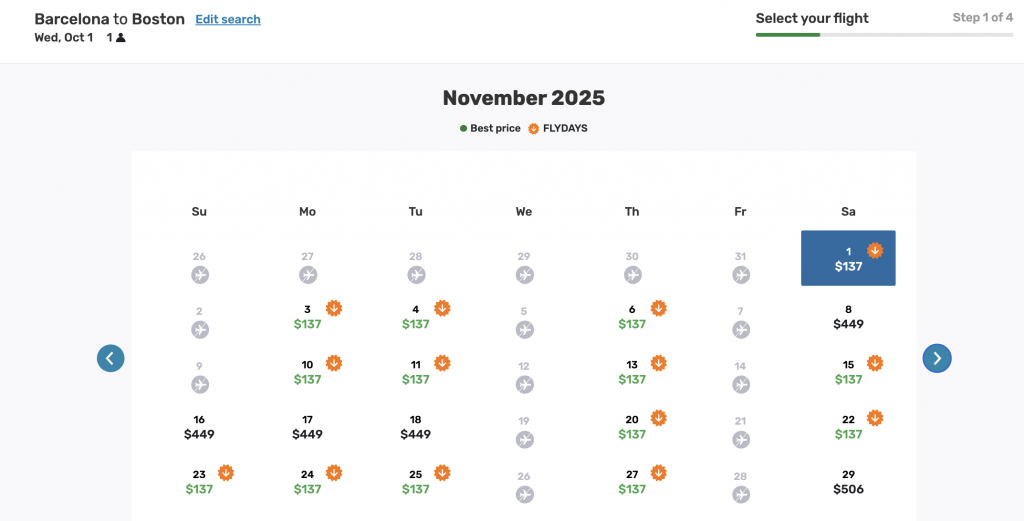This screenshot has height=521, width=1024.
Task: Click FLYDAYS badge on November 23
Action: click(x=225, y=473)
